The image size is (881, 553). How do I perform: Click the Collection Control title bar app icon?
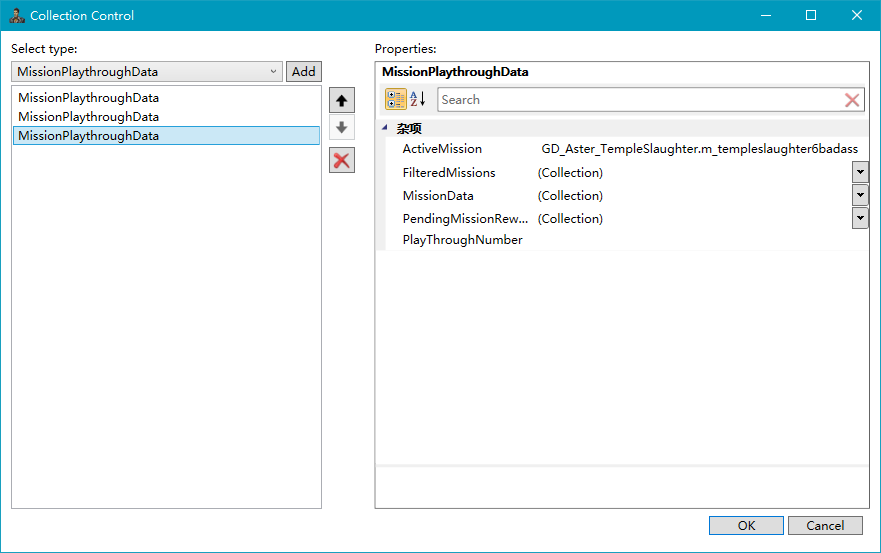point(17,16)
